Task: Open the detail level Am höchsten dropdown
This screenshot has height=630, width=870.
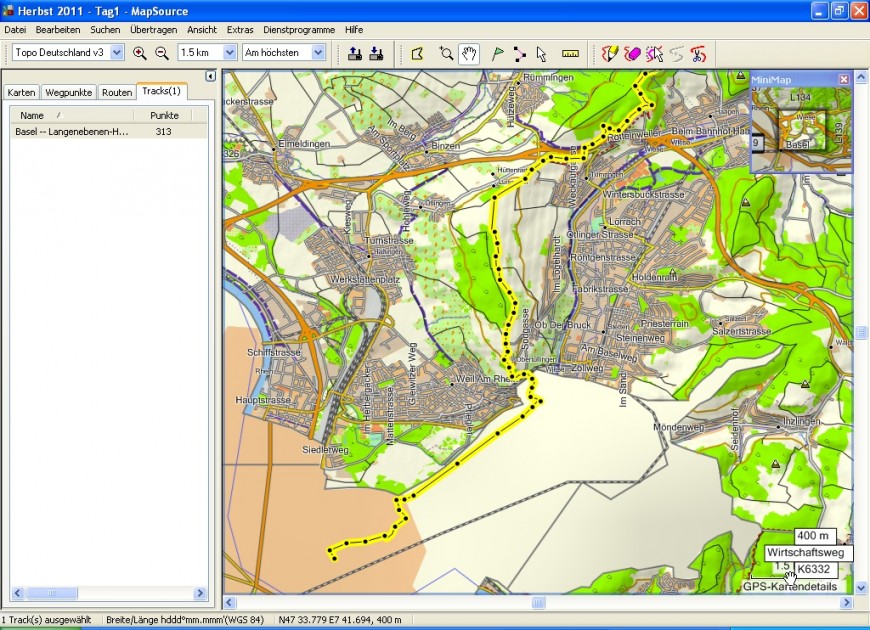Action: (318, 53)
